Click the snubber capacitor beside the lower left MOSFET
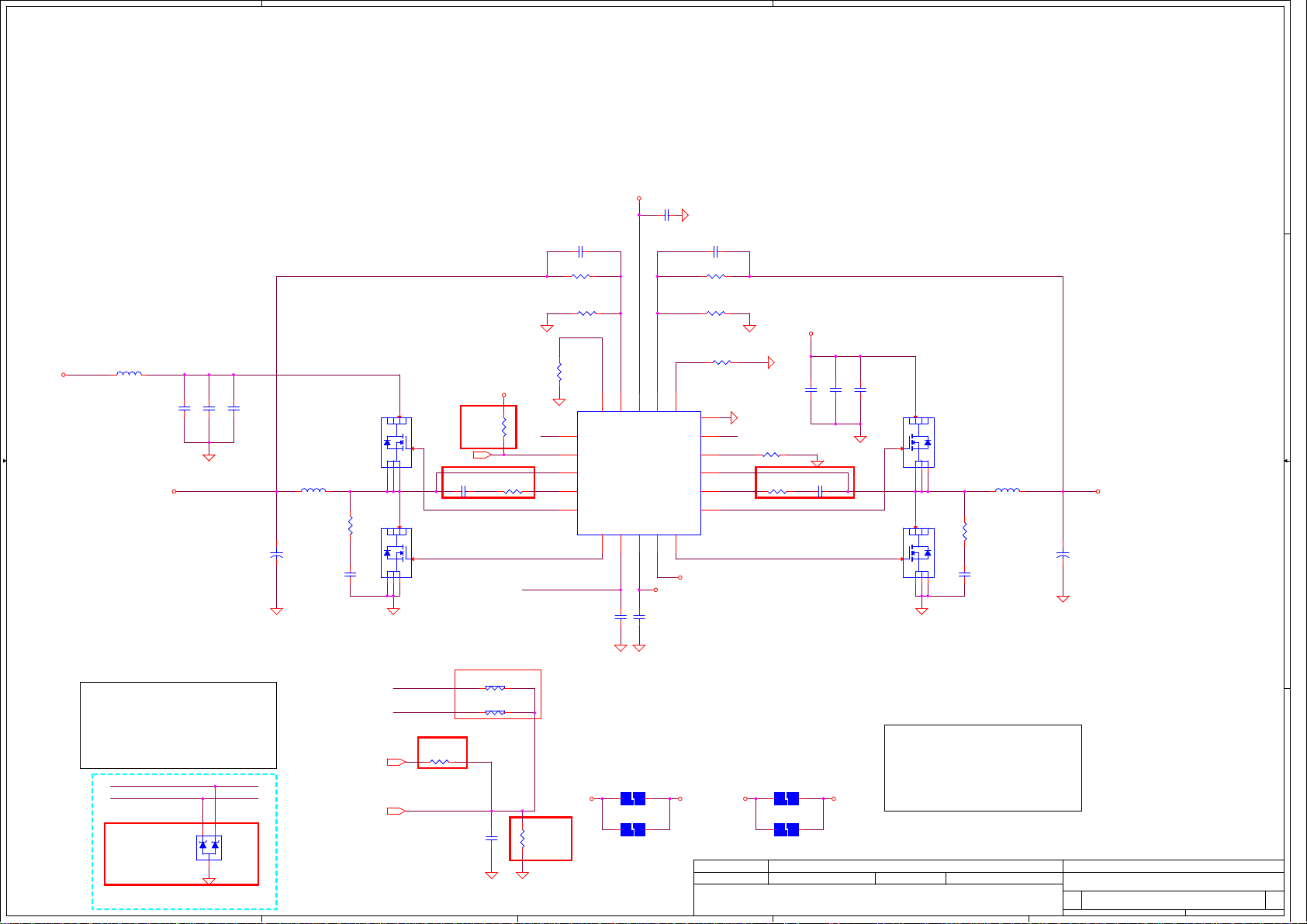The width and height of the screenshot is (1307, 924). pos(350,574)
